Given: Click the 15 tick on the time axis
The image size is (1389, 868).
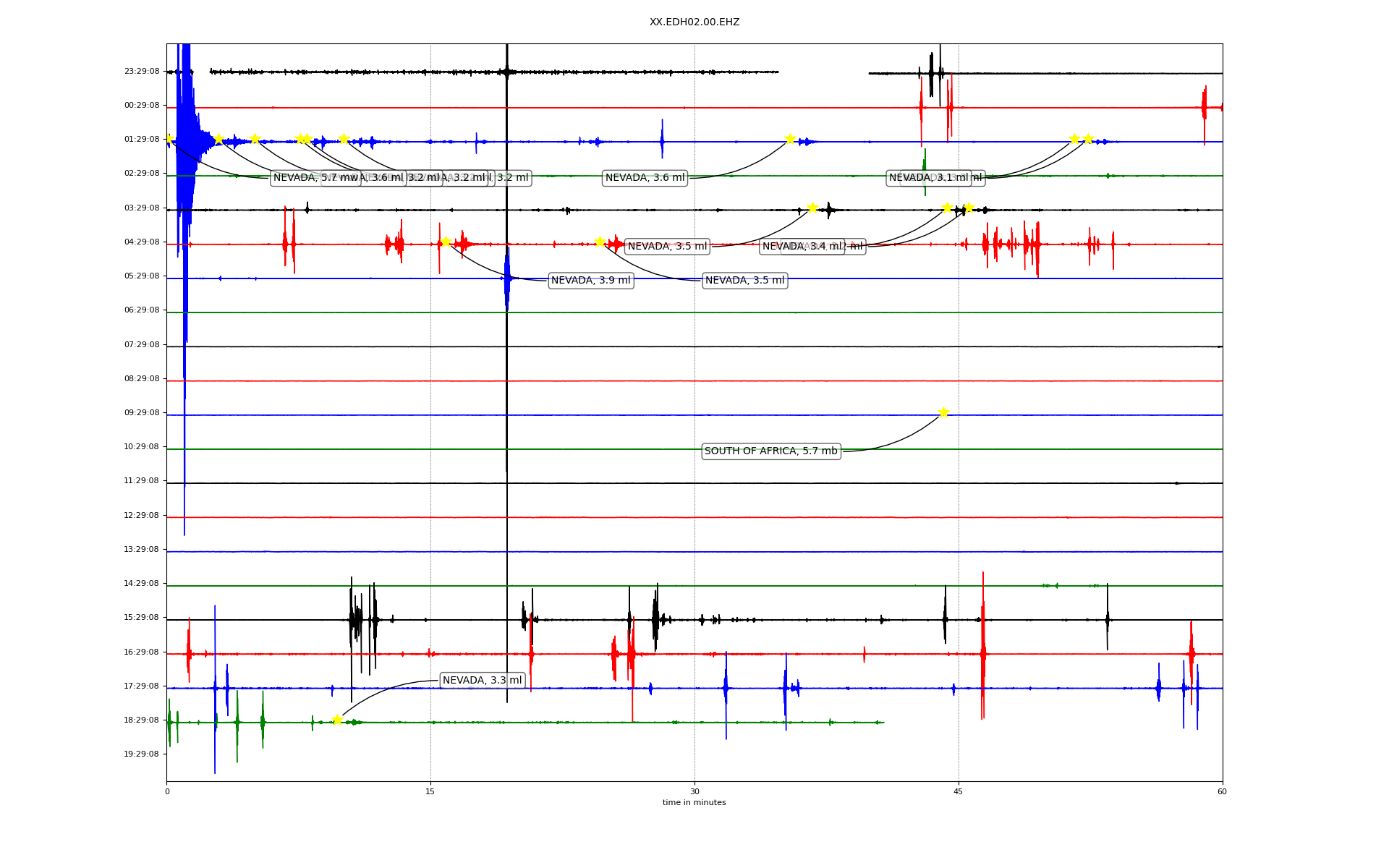Looking at the screenshot, I should click(430, 792).
